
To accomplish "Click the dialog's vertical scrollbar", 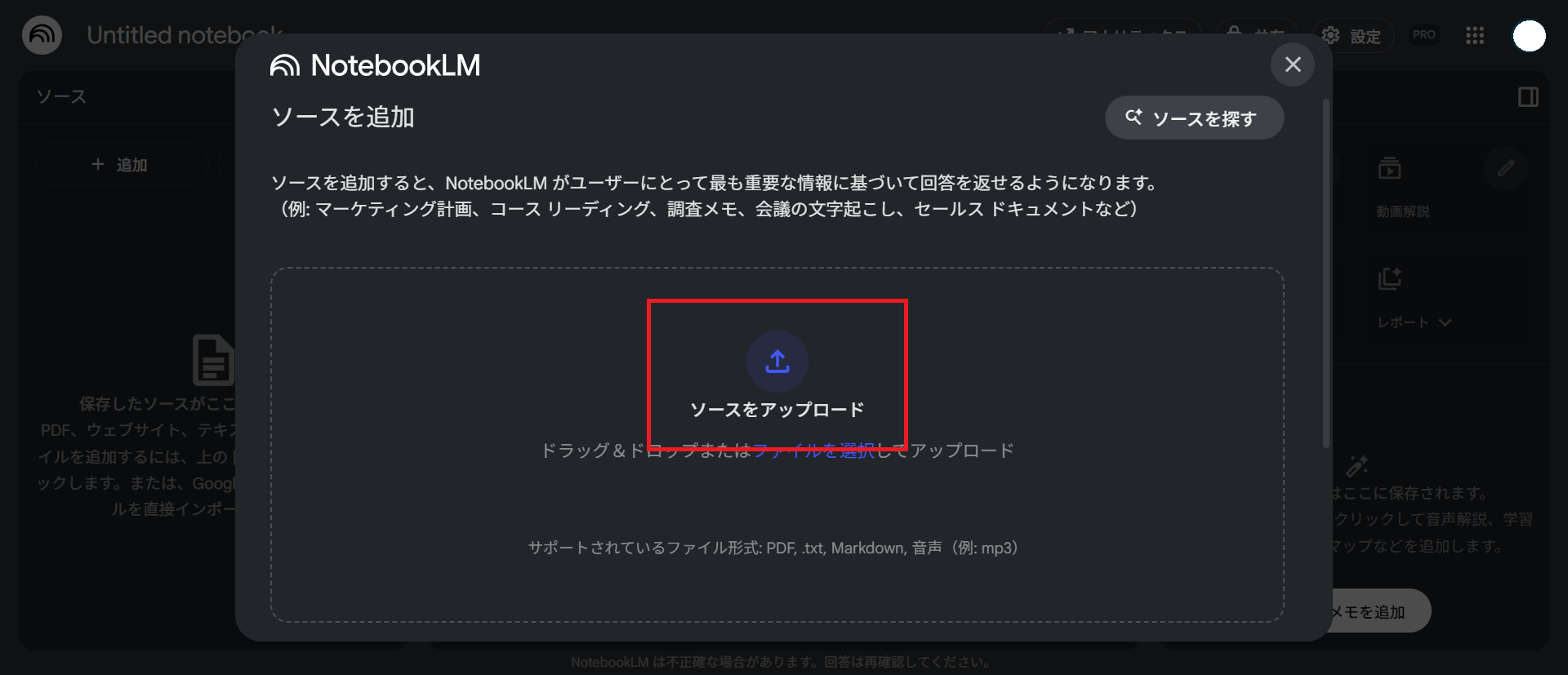I will pyautogui.click(x=1326, y=273).
